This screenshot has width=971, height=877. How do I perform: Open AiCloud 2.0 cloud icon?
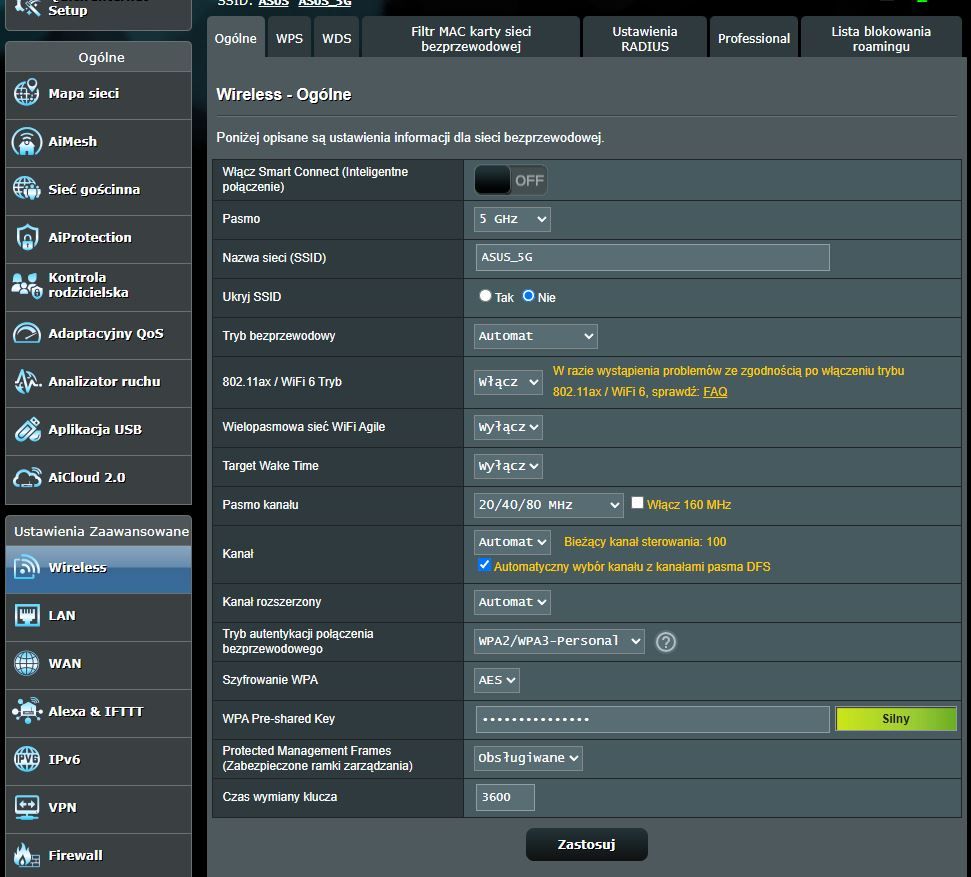27,478
